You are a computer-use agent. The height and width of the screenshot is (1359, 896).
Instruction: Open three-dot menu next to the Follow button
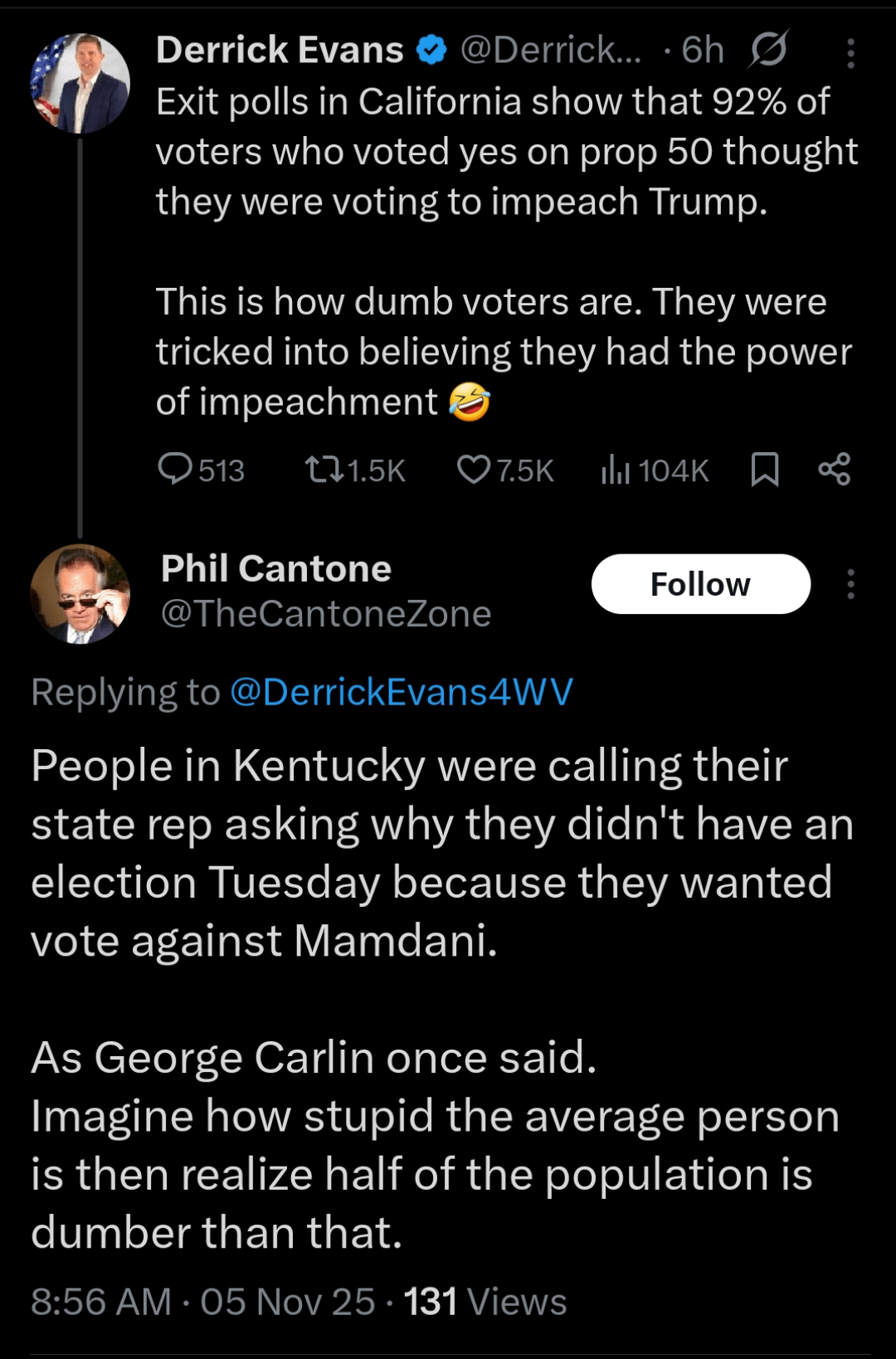coord(850,584)
